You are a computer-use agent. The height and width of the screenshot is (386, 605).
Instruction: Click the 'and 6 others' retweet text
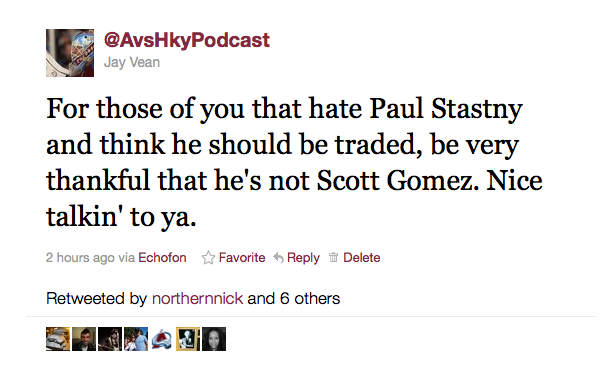pyautogui.click(x=294, y=298)
